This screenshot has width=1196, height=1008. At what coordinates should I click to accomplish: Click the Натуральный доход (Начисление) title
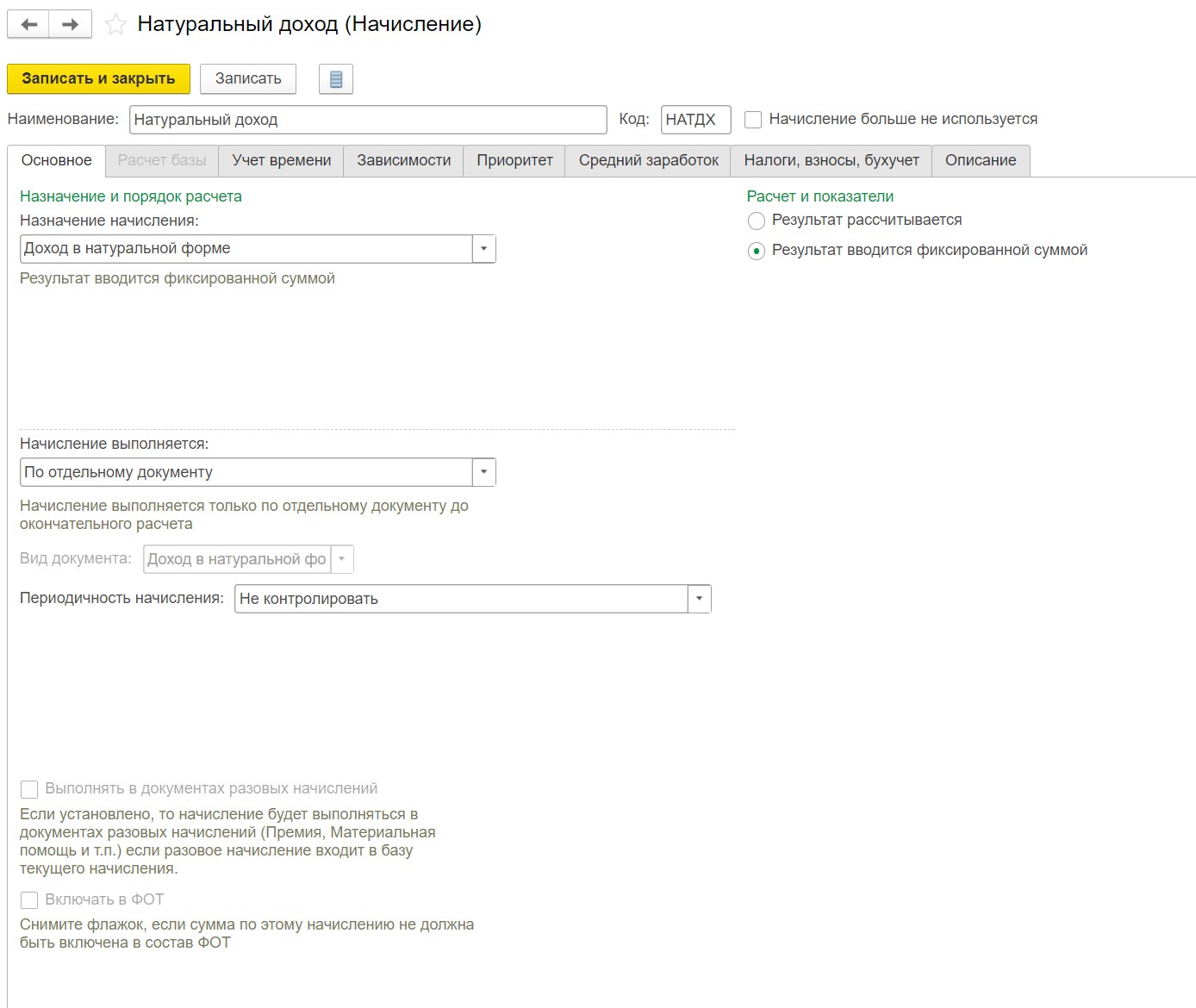[x=309, y=24]
